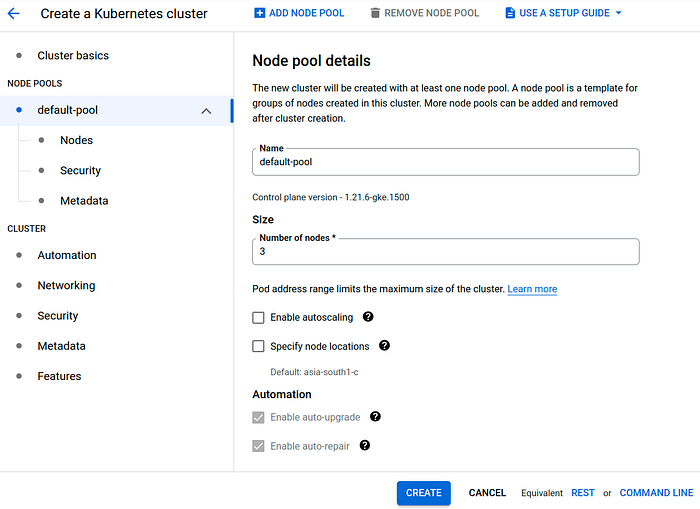This screenshot has height=509, width=700.
Task: Check Specify node locations
Action: (258, 346)
